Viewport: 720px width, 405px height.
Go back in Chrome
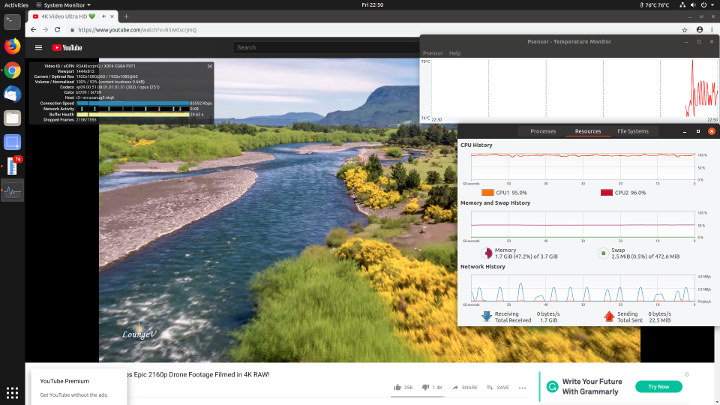(x=33, y=30)
